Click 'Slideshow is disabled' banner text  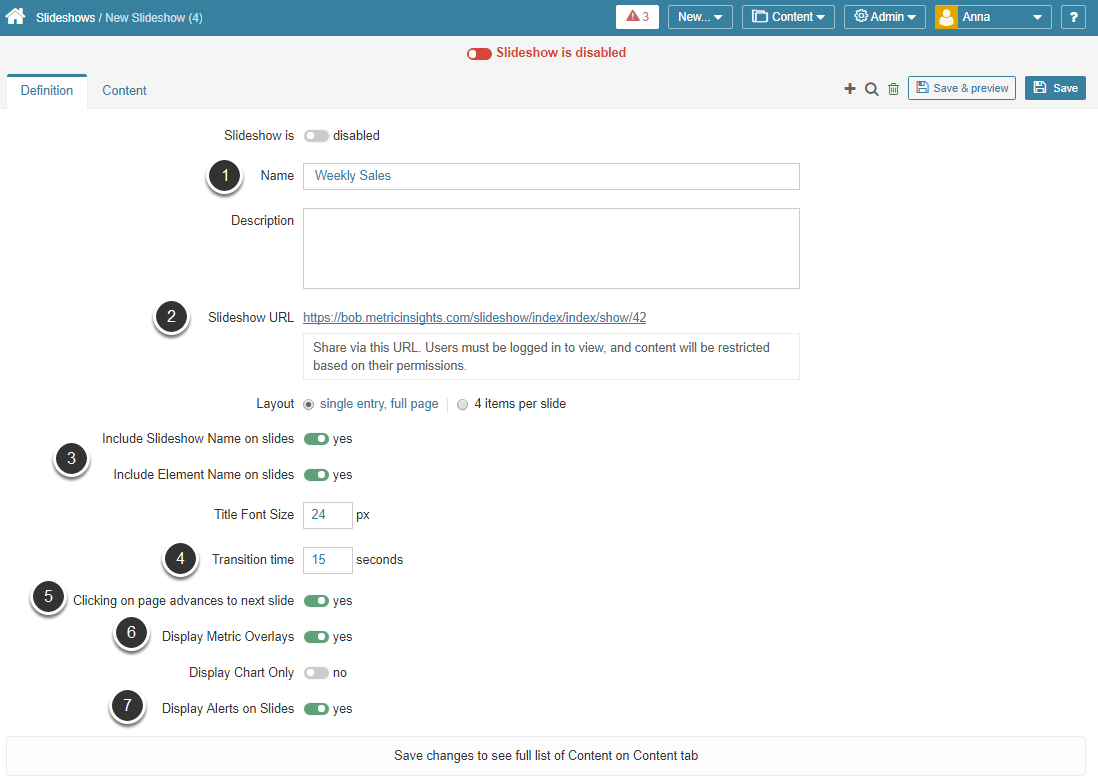561,53
